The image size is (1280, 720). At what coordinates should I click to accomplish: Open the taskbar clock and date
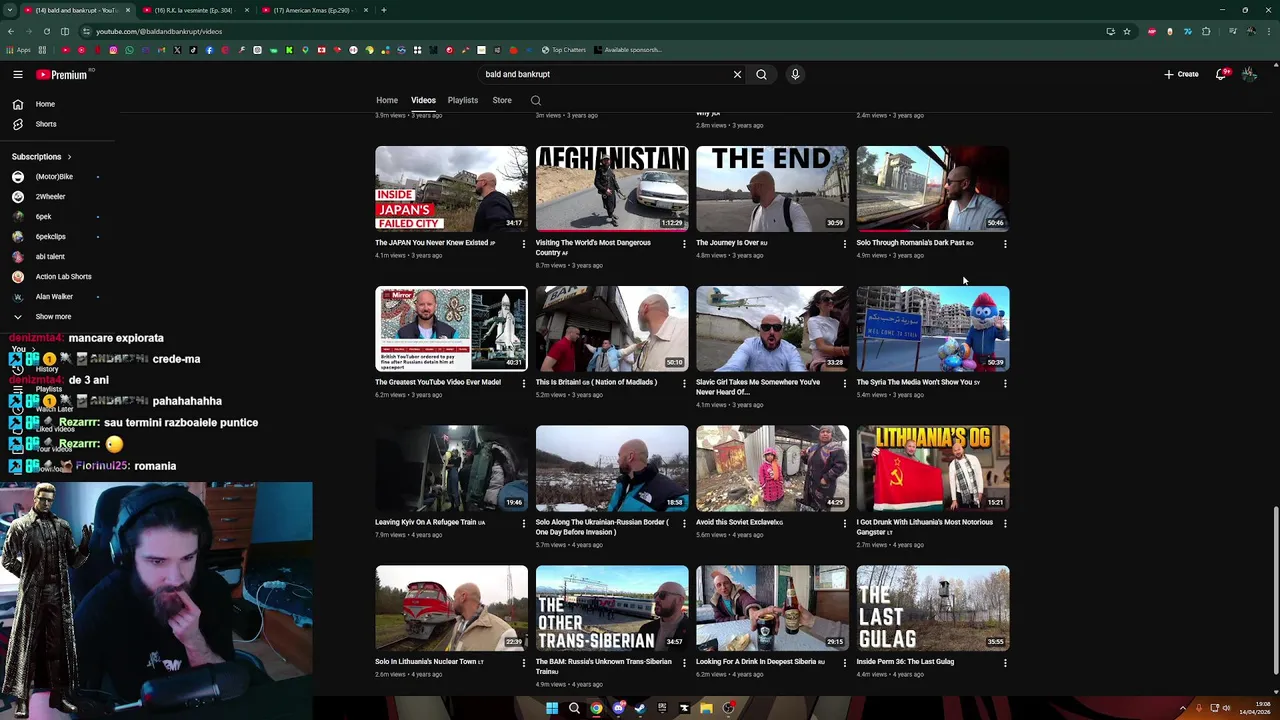click(x=1254, y=709)
